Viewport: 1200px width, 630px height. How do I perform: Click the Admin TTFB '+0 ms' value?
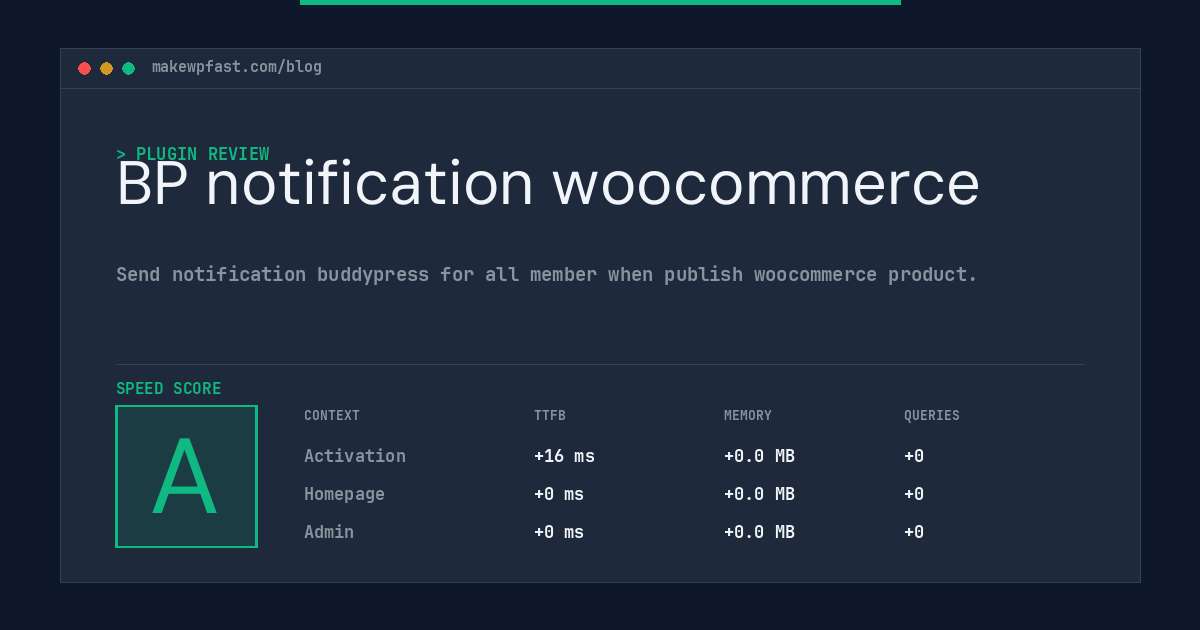(x=559, y=532)
